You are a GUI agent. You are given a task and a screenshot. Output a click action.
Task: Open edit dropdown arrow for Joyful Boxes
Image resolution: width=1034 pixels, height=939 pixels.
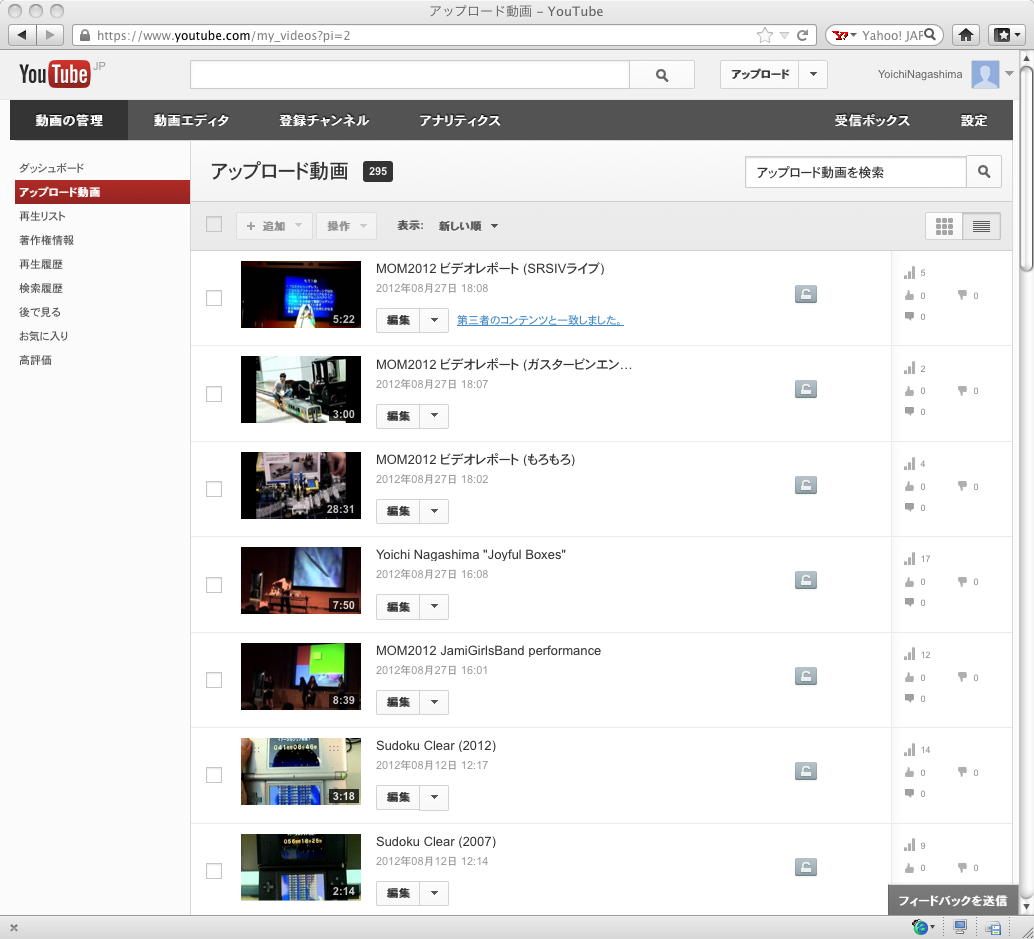[x=434, y=607]
